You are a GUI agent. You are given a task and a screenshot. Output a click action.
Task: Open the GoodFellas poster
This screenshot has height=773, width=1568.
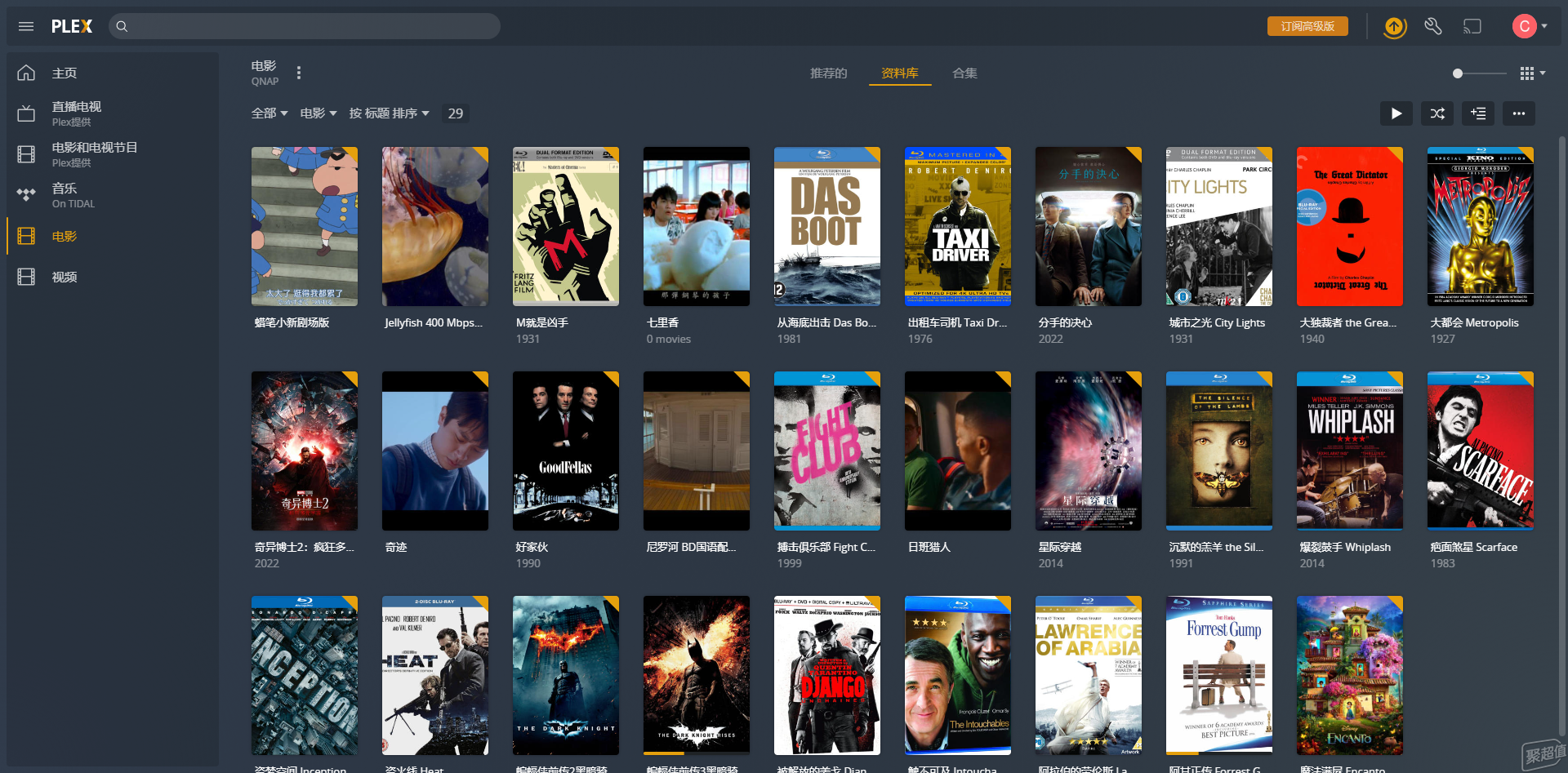tap(566, 451)
